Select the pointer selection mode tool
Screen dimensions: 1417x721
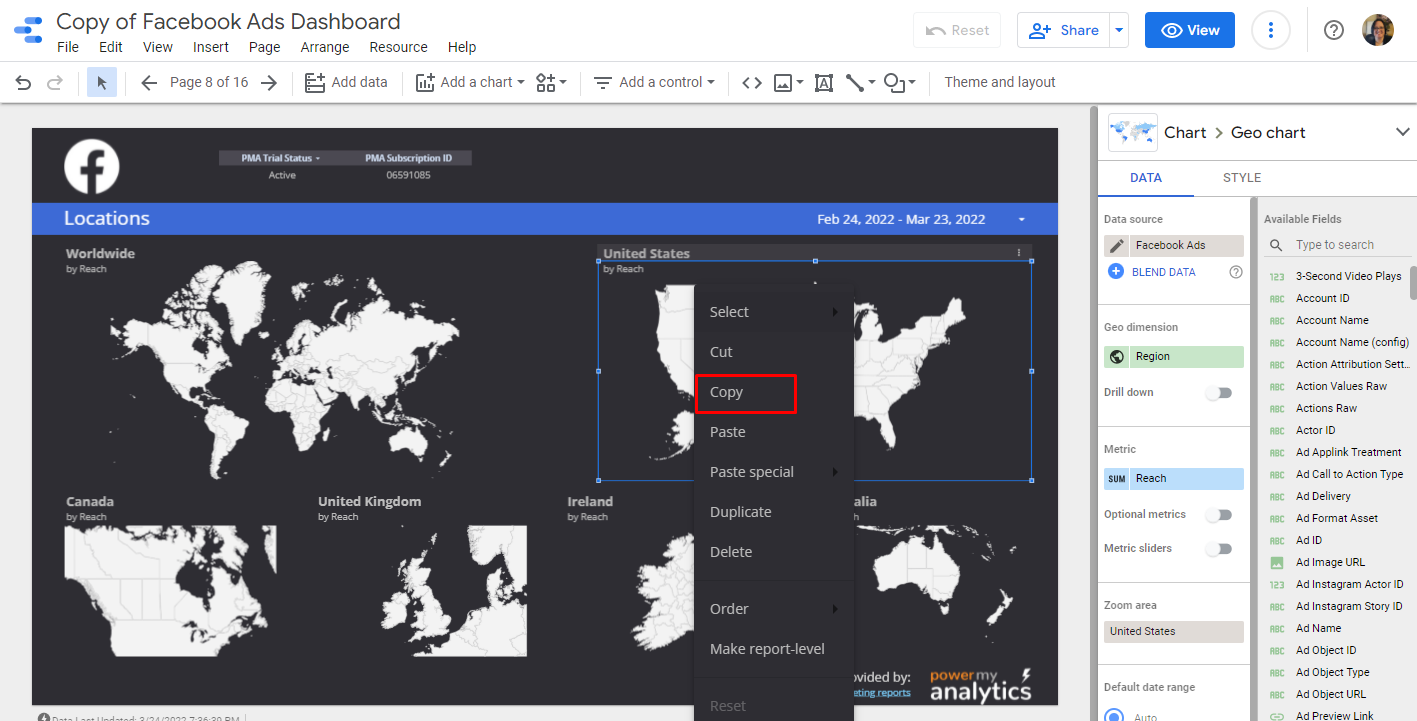[x=102, y=83]
